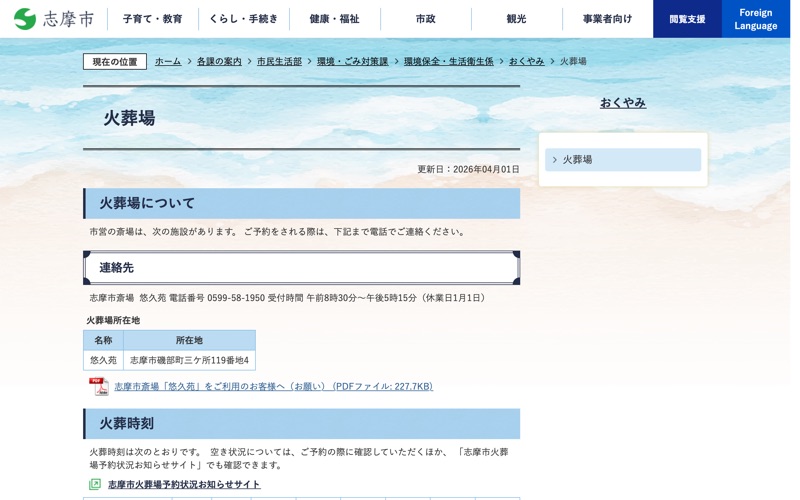This screenshot has height=500, width=800.
Task: Click the 悠久苑 table cell
Action: 103,360
